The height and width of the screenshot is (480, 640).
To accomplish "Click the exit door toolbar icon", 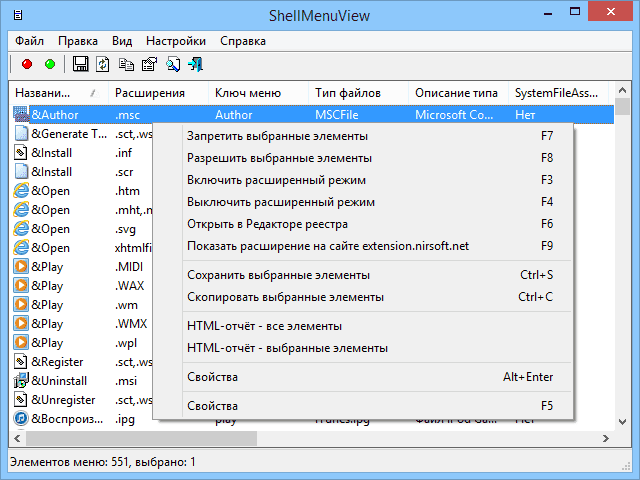I will 195,64.
